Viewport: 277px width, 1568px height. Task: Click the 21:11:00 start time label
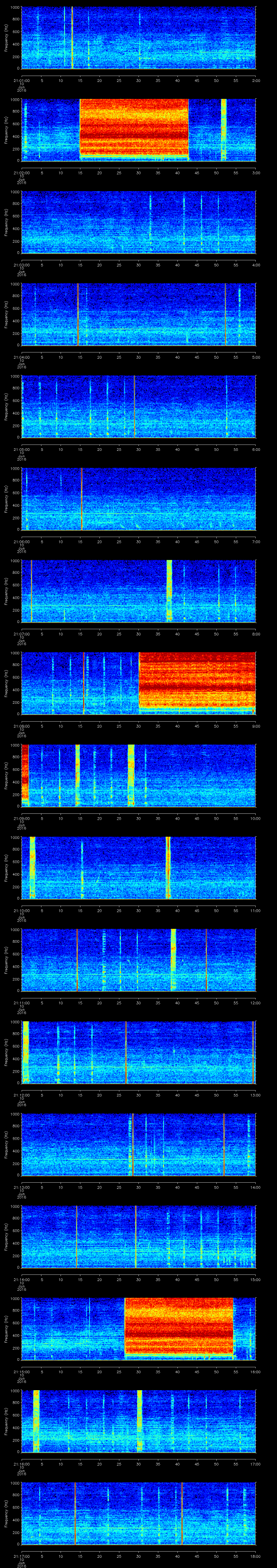pyautogui.click(x=21, y=1003)
